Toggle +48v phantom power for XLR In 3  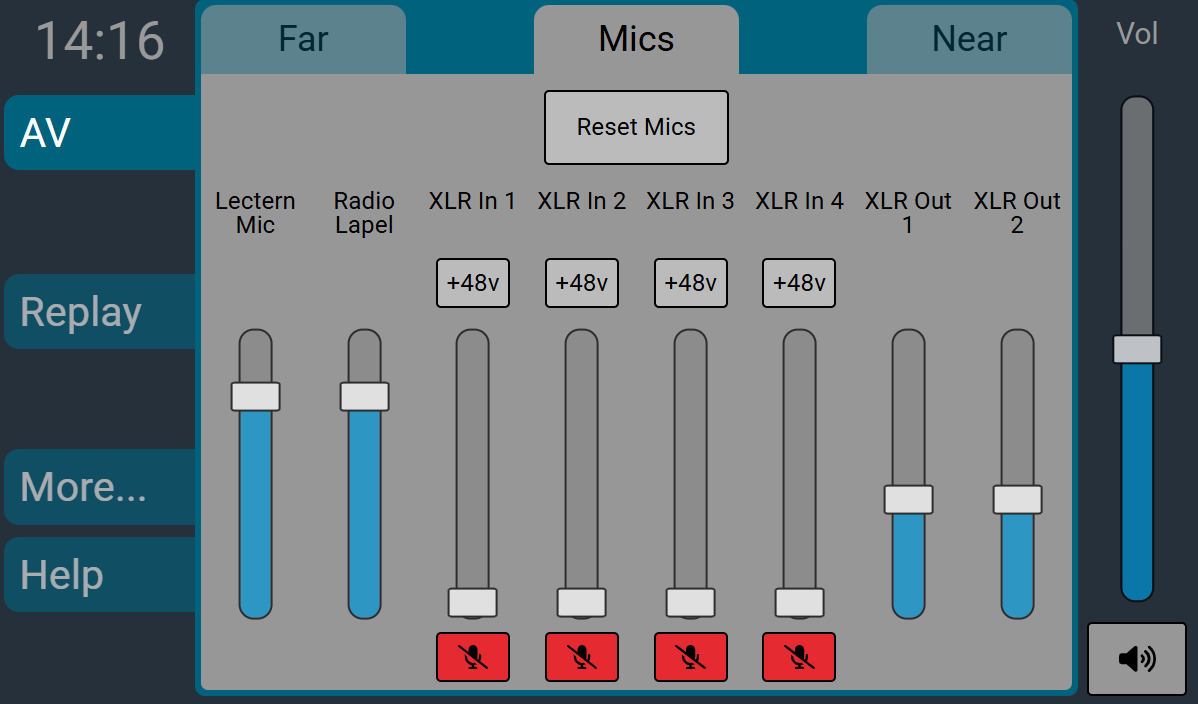coord(690,283)
